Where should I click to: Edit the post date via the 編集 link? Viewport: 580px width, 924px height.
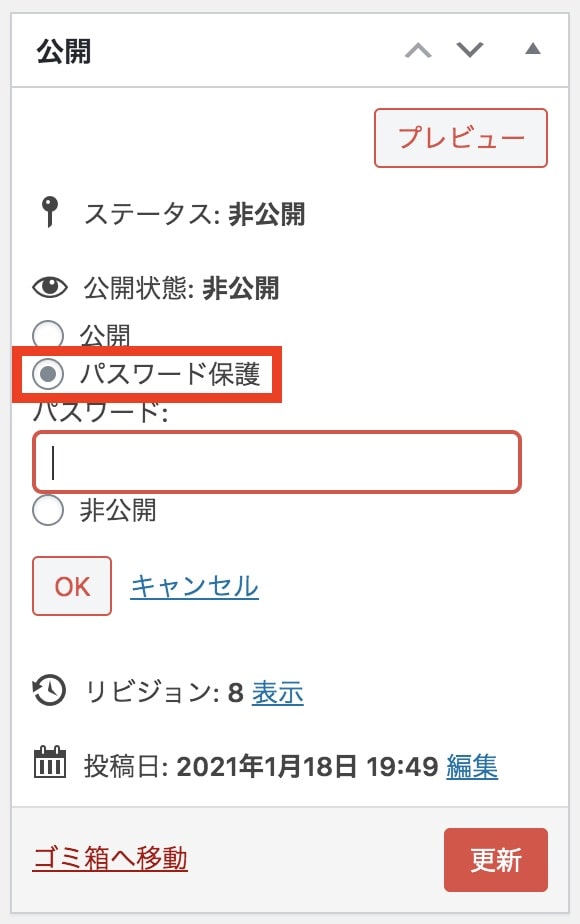coord(472,767)
